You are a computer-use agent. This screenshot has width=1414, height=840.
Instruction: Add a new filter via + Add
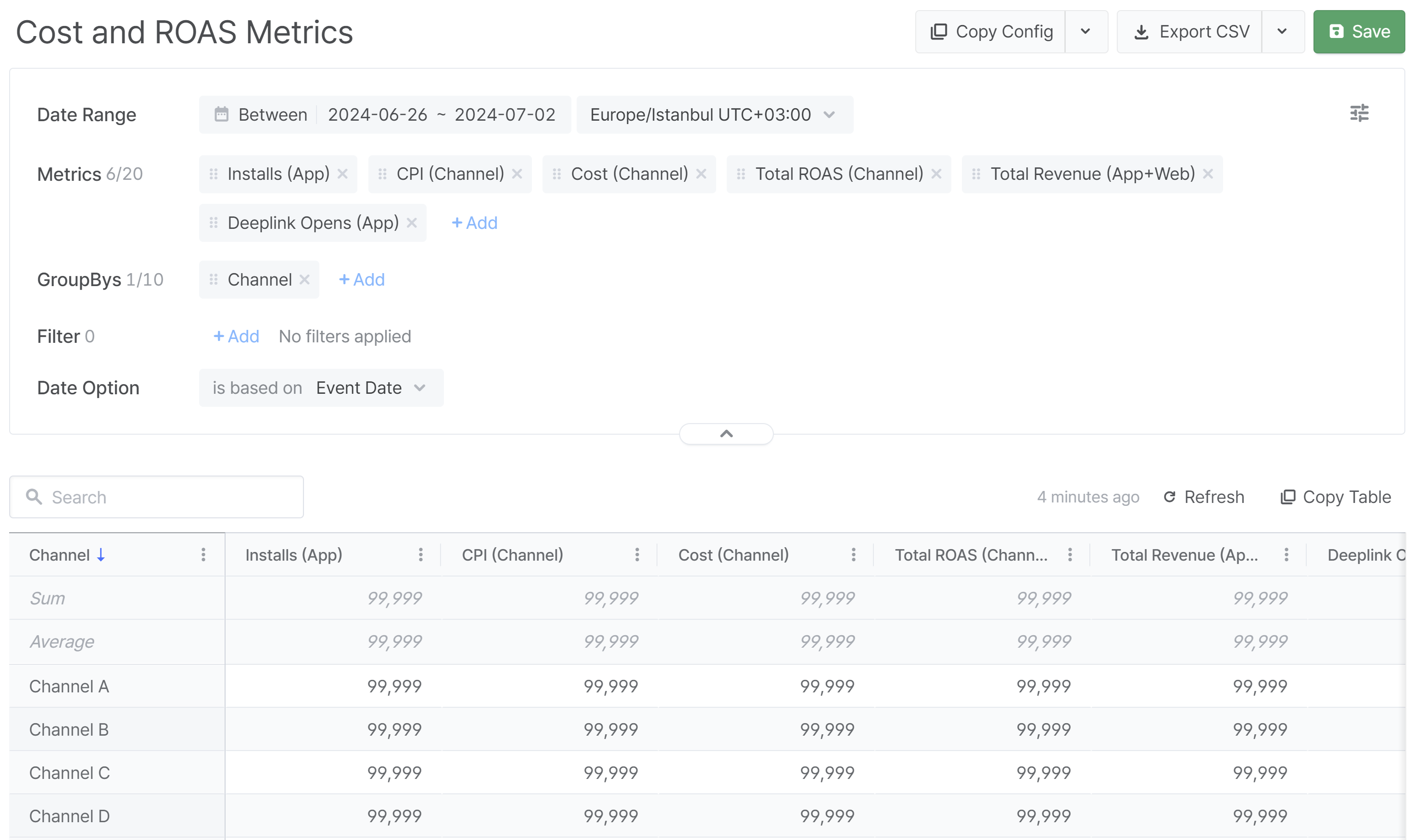click(x=236, y=336)
